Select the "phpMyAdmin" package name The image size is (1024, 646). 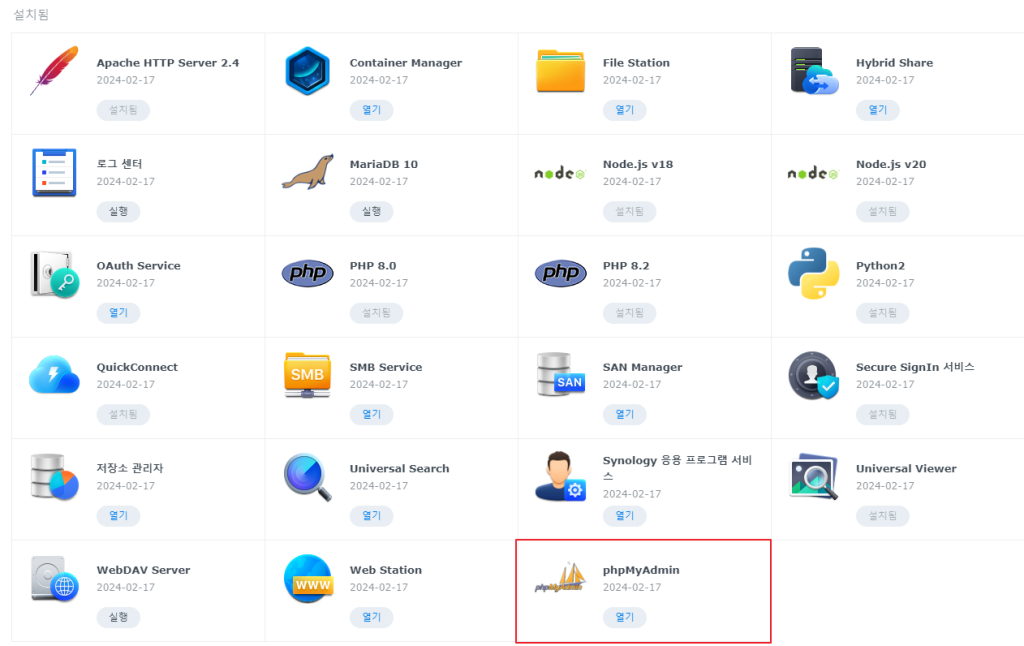pos(641,570)
